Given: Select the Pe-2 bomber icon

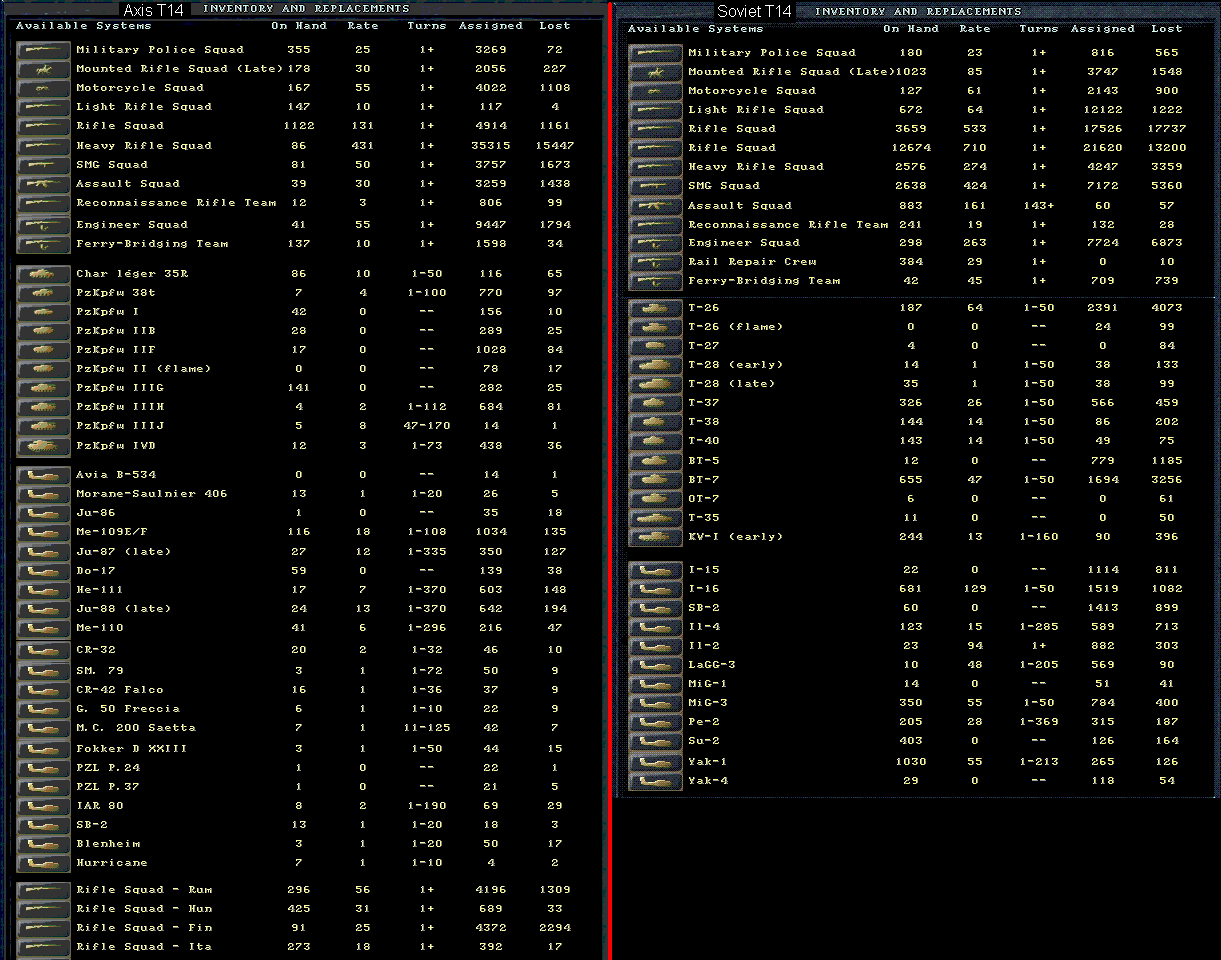Looking at the screenshot, I should click(x=656, y=722).
